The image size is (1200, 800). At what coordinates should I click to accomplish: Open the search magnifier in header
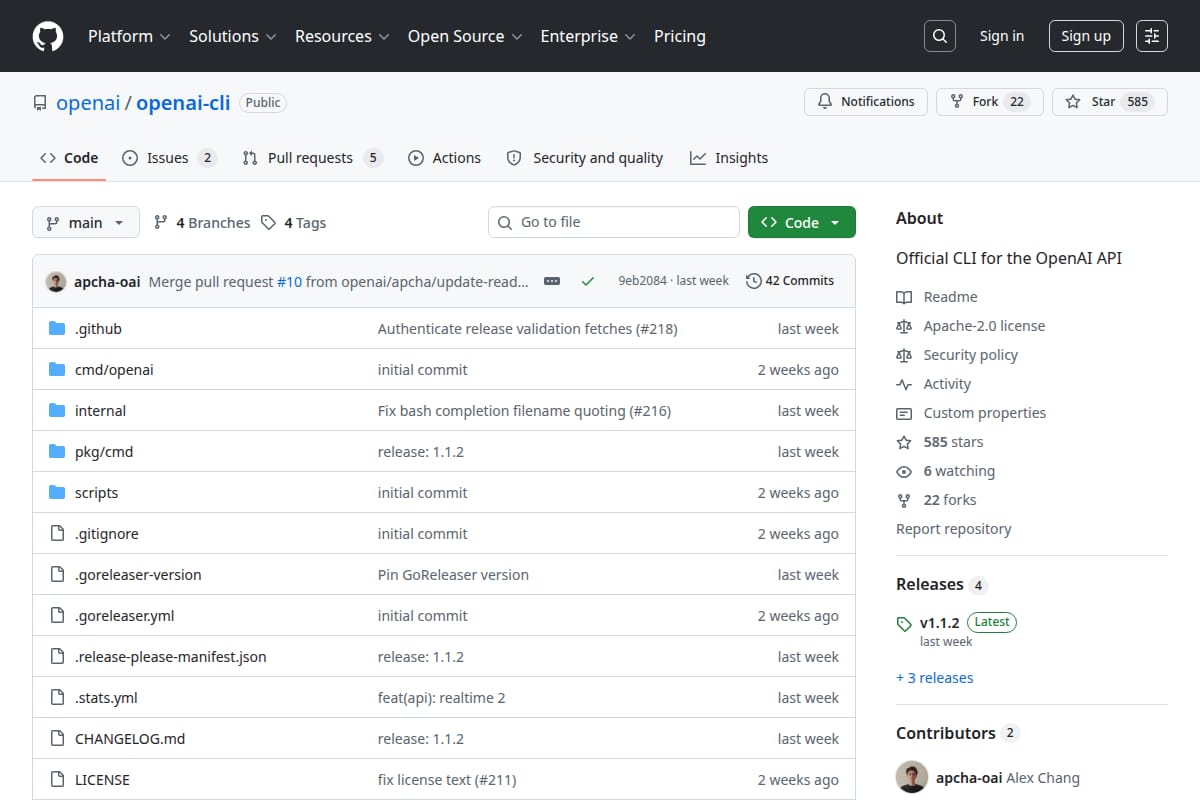939,36
